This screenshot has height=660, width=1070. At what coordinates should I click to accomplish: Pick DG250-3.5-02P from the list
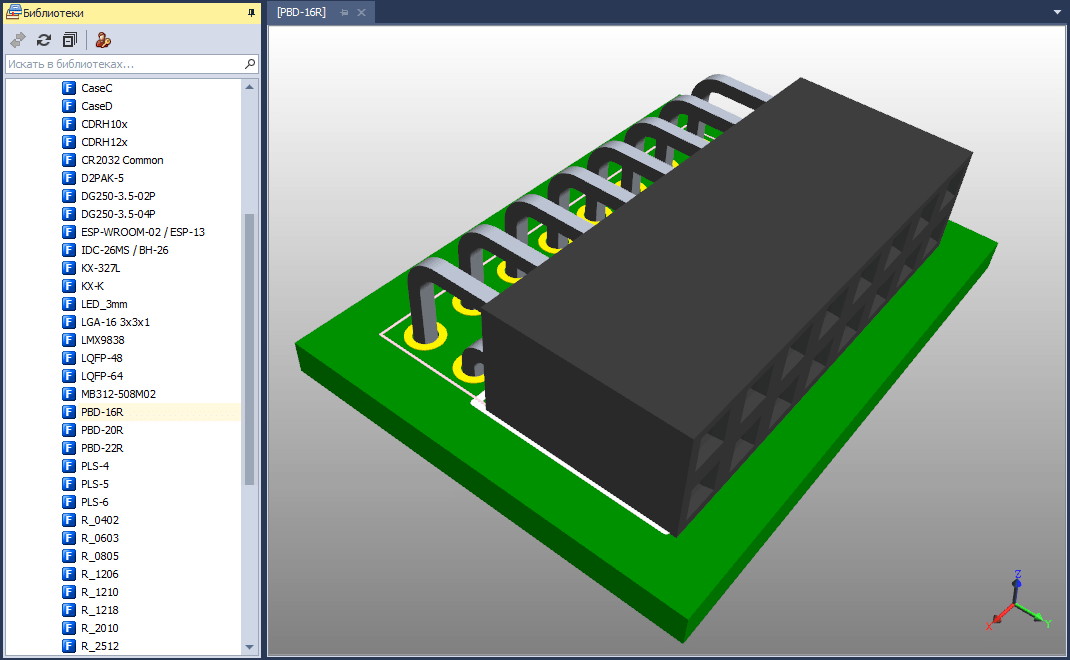(x=118, y=196)
